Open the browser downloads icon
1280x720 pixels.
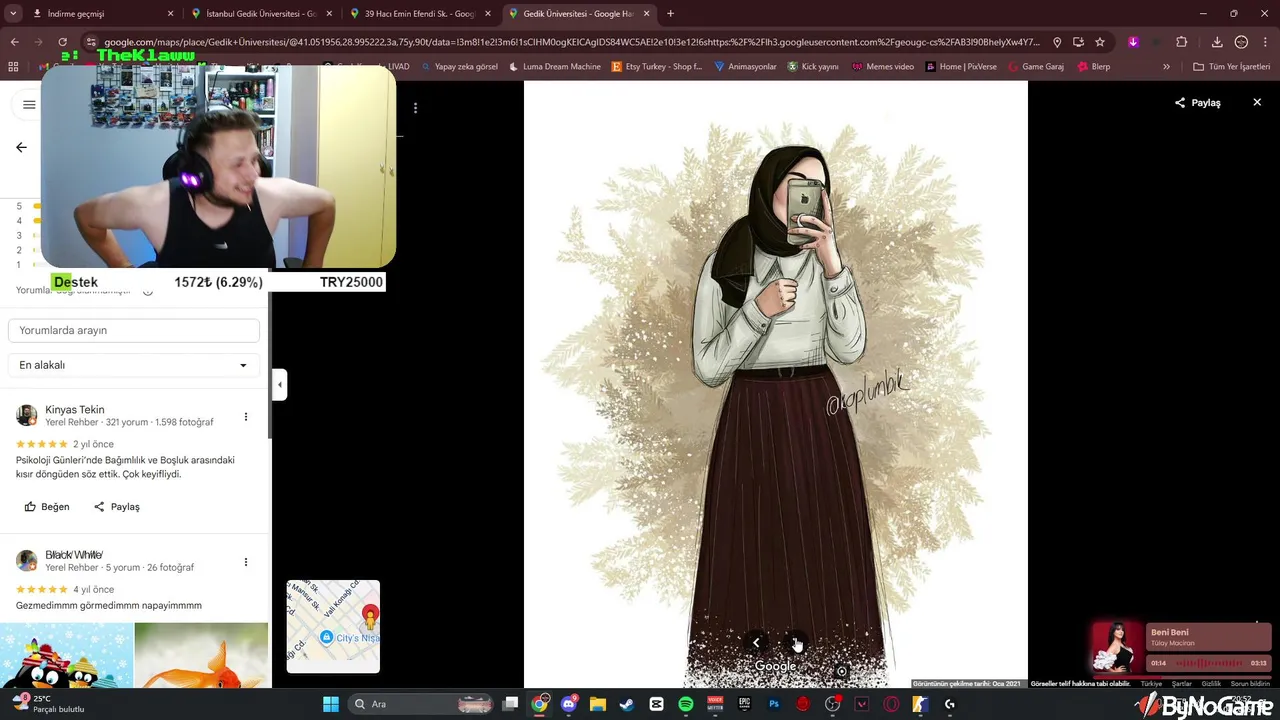(x=1217, y=42)
